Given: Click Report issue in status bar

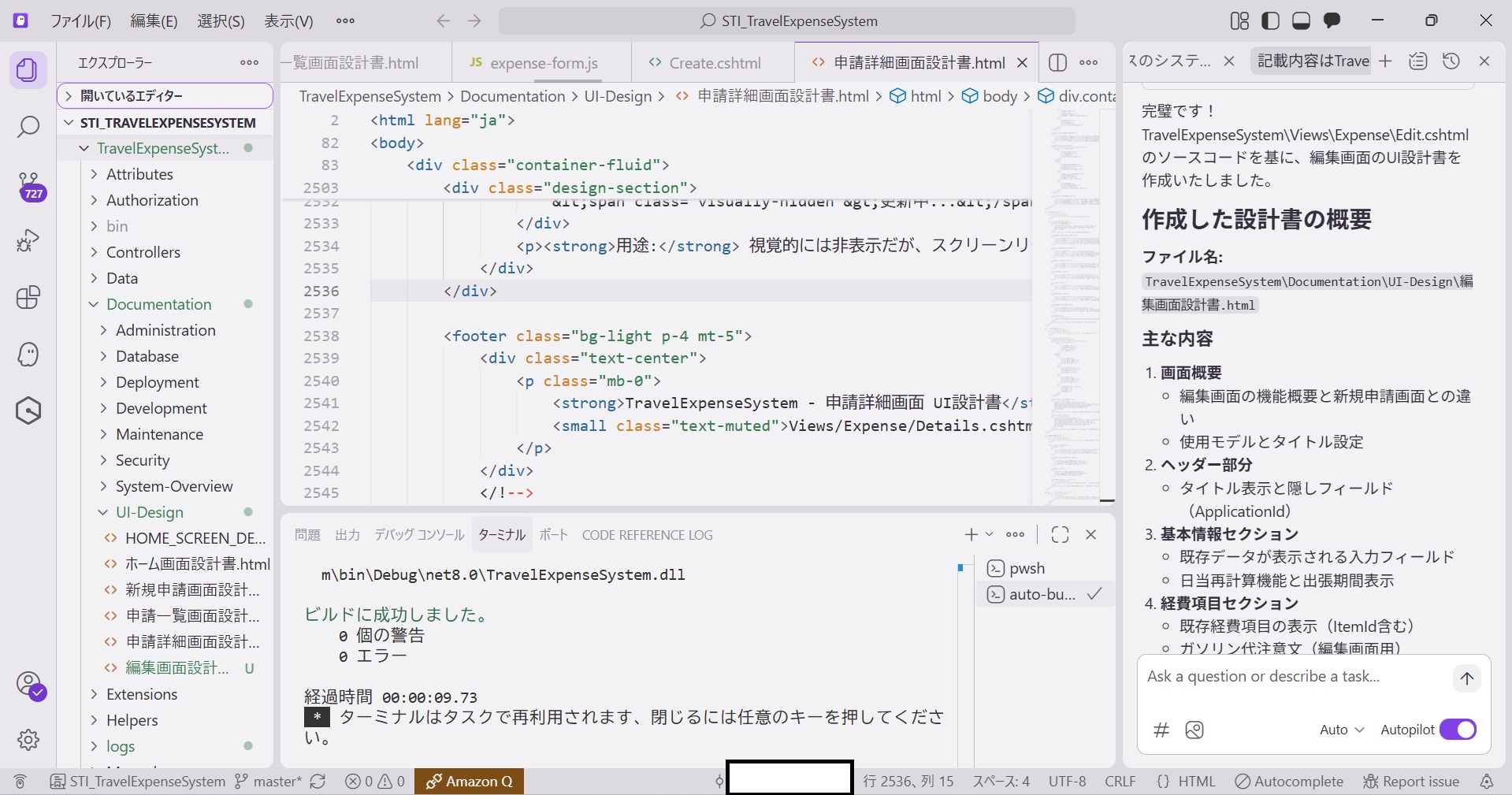Looking at the screenshot, I should 1411,782.
